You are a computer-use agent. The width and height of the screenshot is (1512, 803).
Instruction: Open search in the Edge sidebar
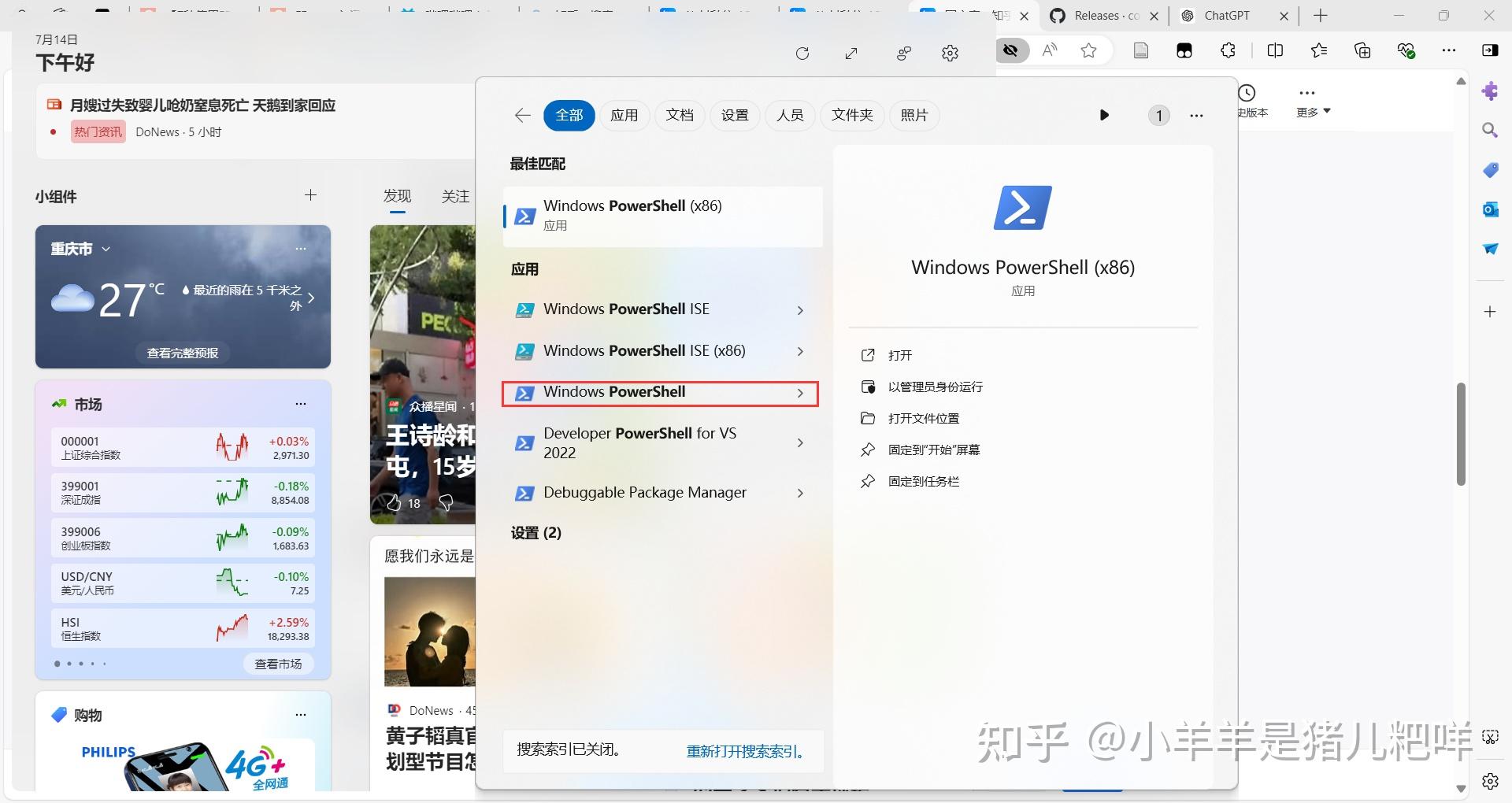tap(1490, 129)
